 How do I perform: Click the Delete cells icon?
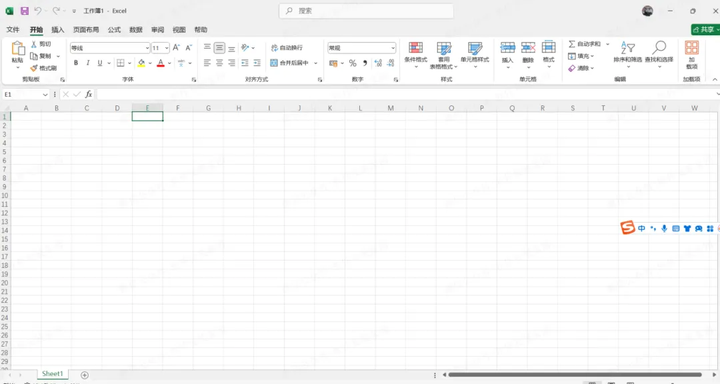tap(528, 47)
